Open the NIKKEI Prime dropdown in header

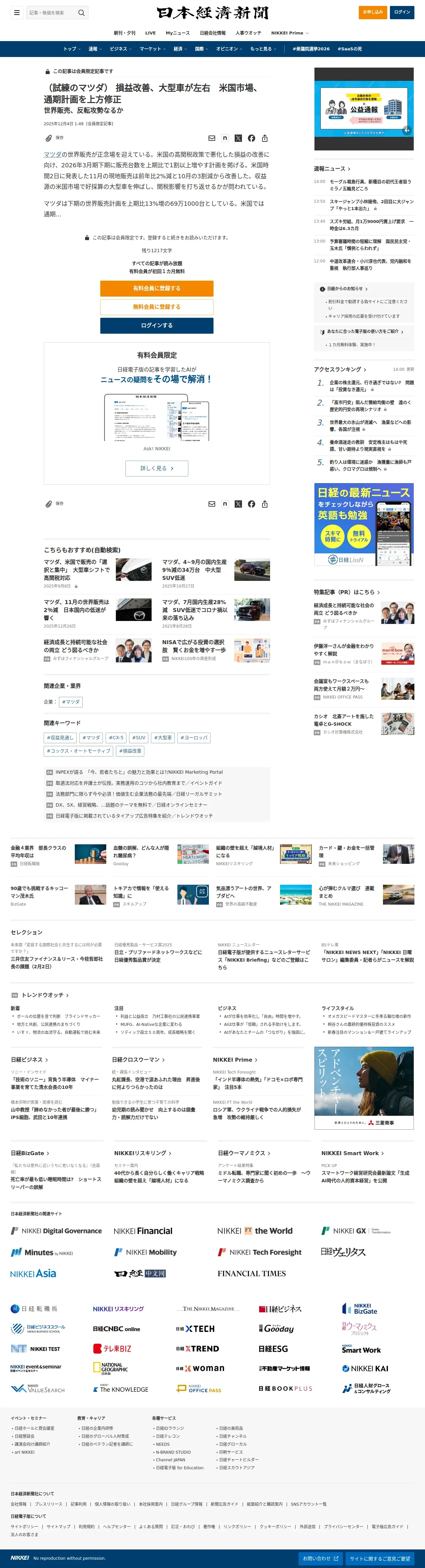coord(290,33)
